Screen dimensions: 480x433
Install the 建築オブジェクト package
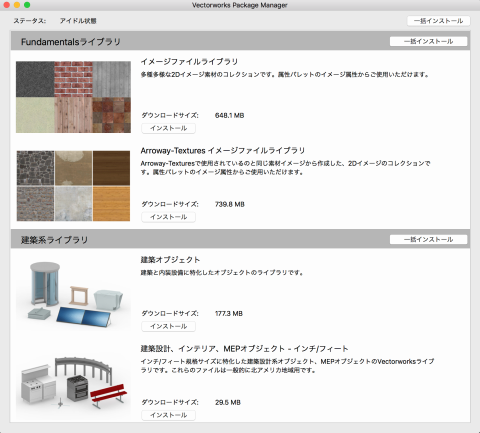click(x=168, y=326)
